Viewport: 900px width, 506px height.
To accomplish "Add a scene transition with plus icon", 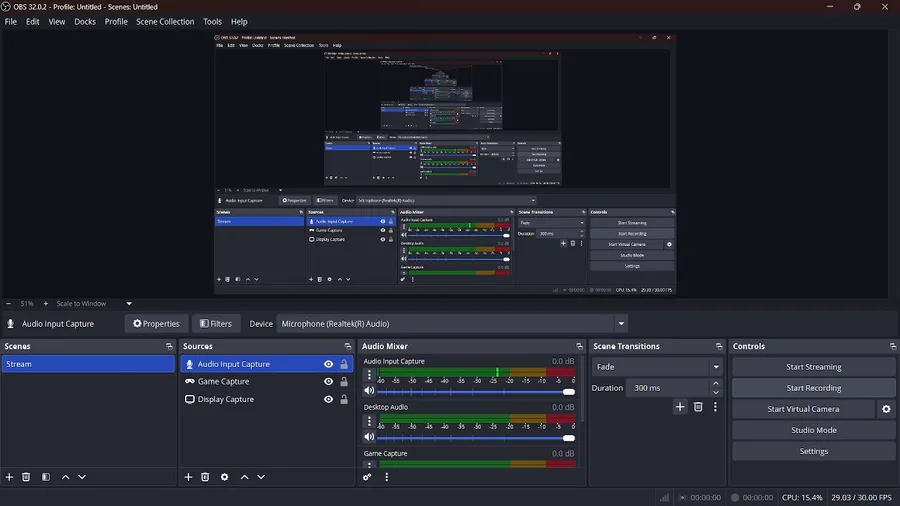I will pyautogui.click(x=680, y=407).
